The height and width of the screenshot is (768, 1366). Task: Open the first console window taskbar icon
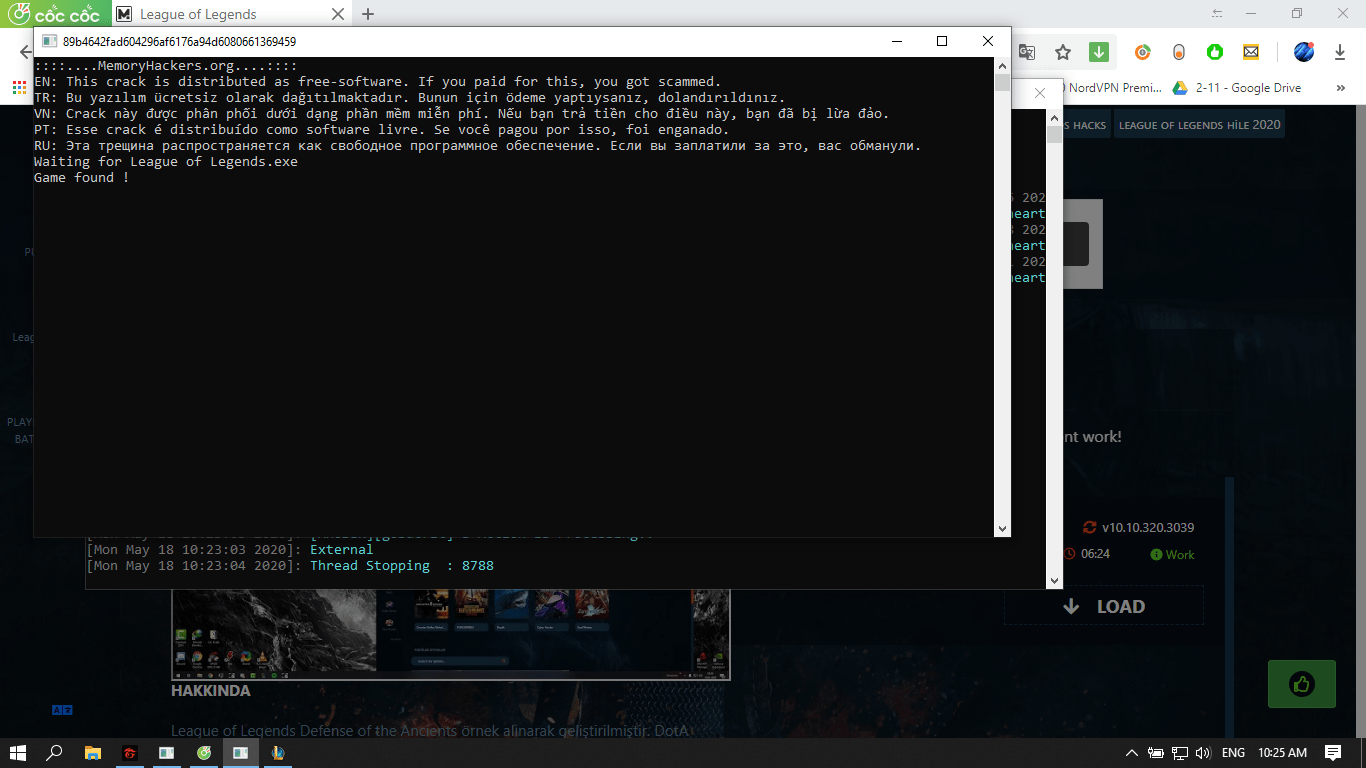click(167, 752)
